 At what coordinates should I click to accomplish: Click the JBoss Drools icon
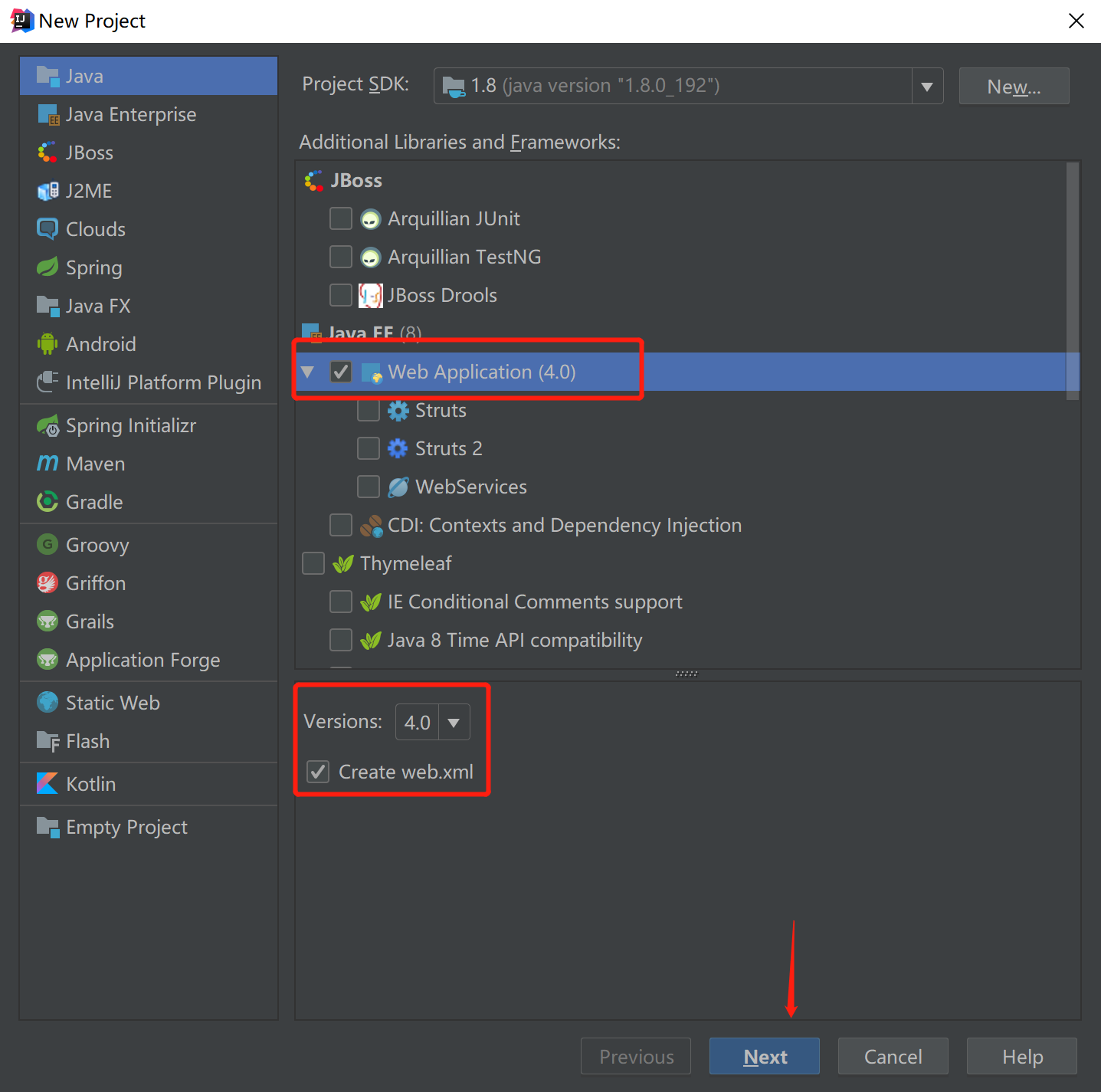click(371, 296)
